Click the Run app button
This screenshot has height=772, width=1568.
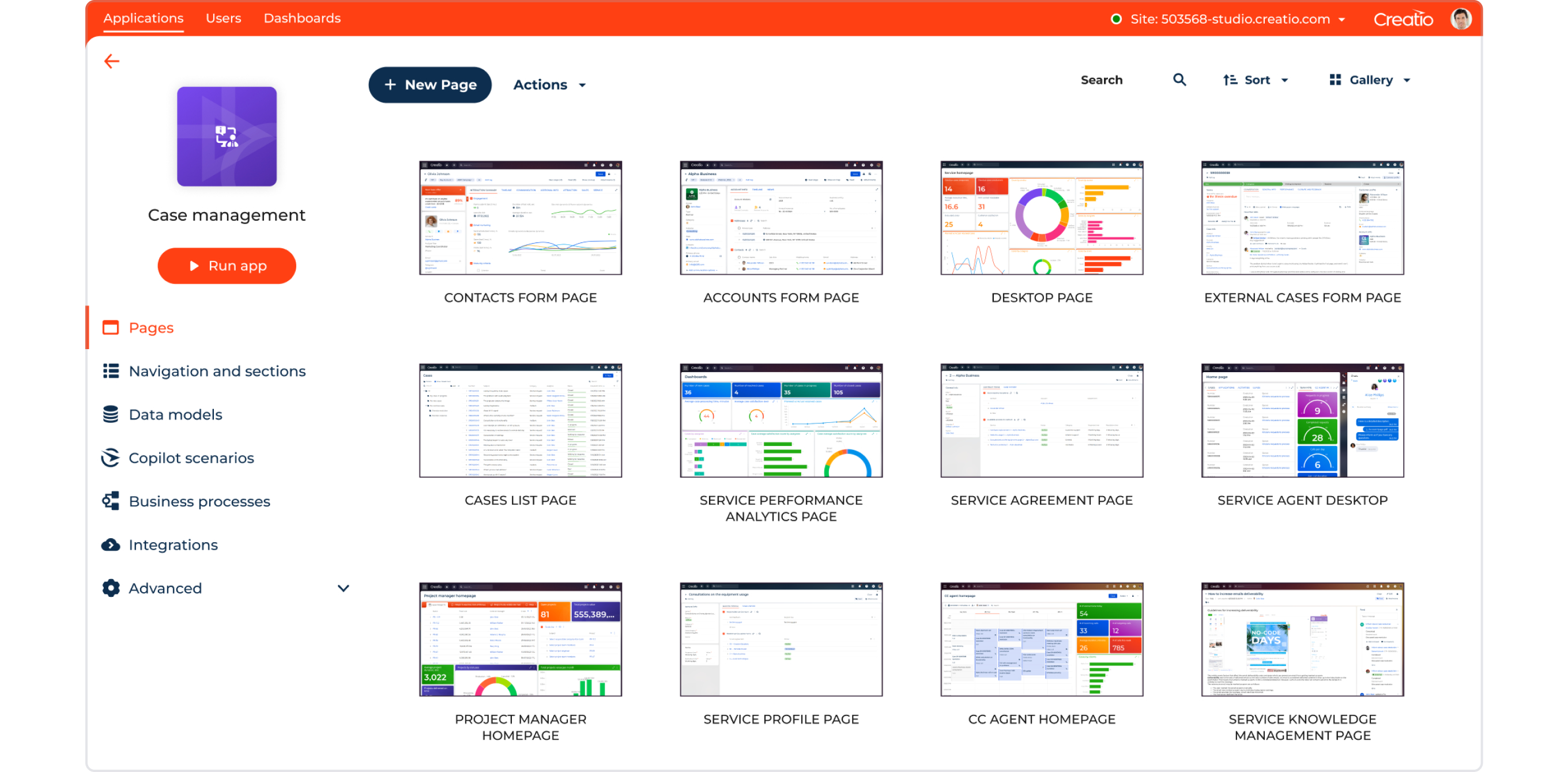pos(227,266)
